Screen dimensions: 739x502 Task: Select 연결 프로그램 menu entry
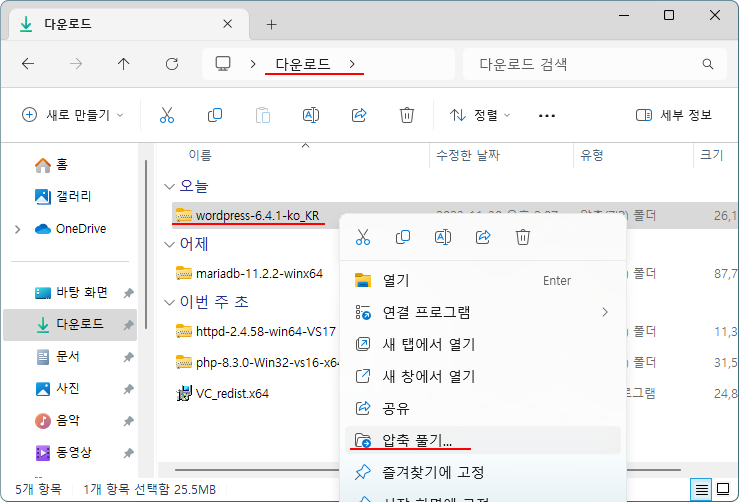tap(483, 312)
